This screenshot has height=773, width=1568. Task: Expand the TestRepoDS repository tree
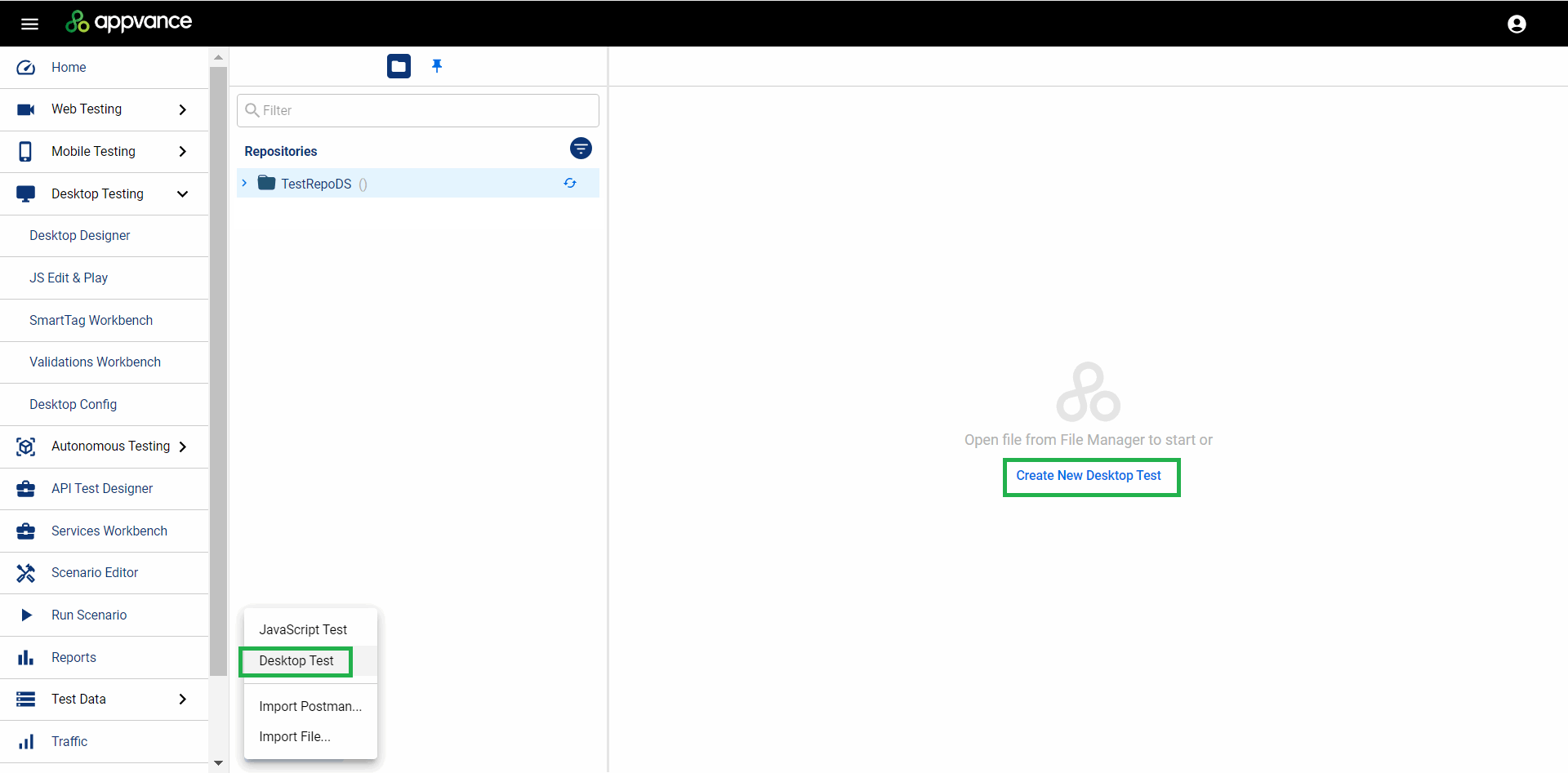click(x=244, y=184)
